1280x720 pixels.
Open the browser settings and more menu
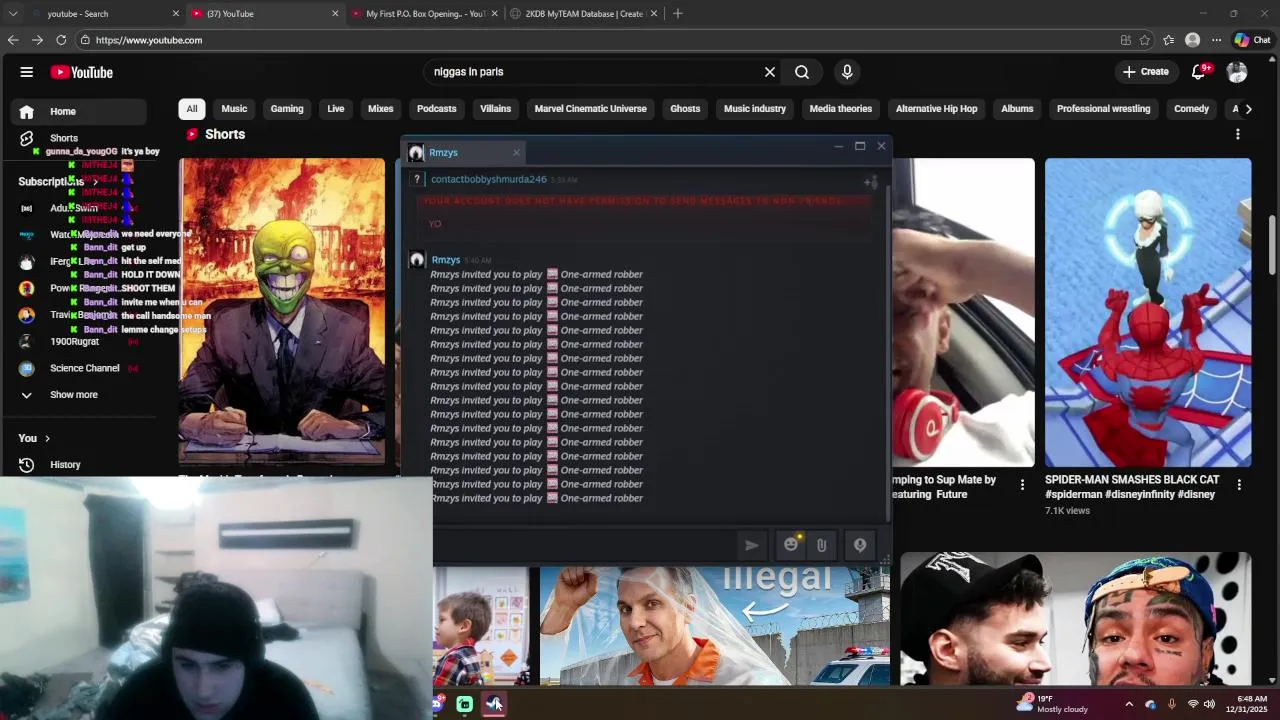click(1216, 40)
